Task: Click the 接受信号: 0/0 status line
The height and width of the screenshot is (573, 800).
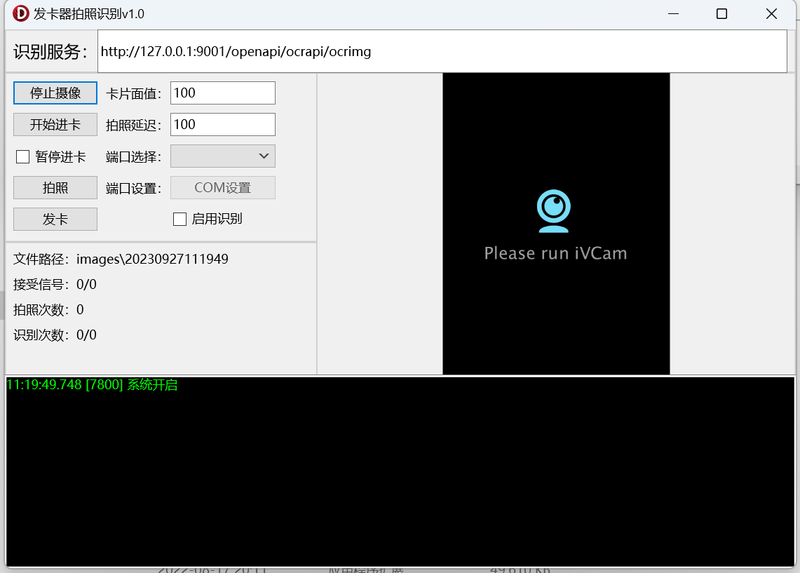Action: [x=55, y=284]
